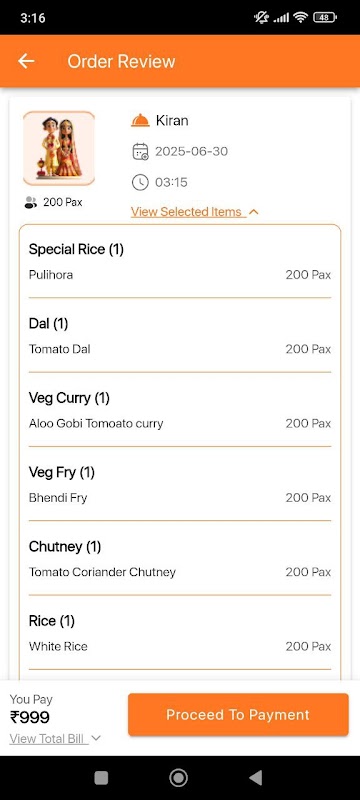
Task: Select the Tomato Coriander Chutney item
Action: (102, 572)
